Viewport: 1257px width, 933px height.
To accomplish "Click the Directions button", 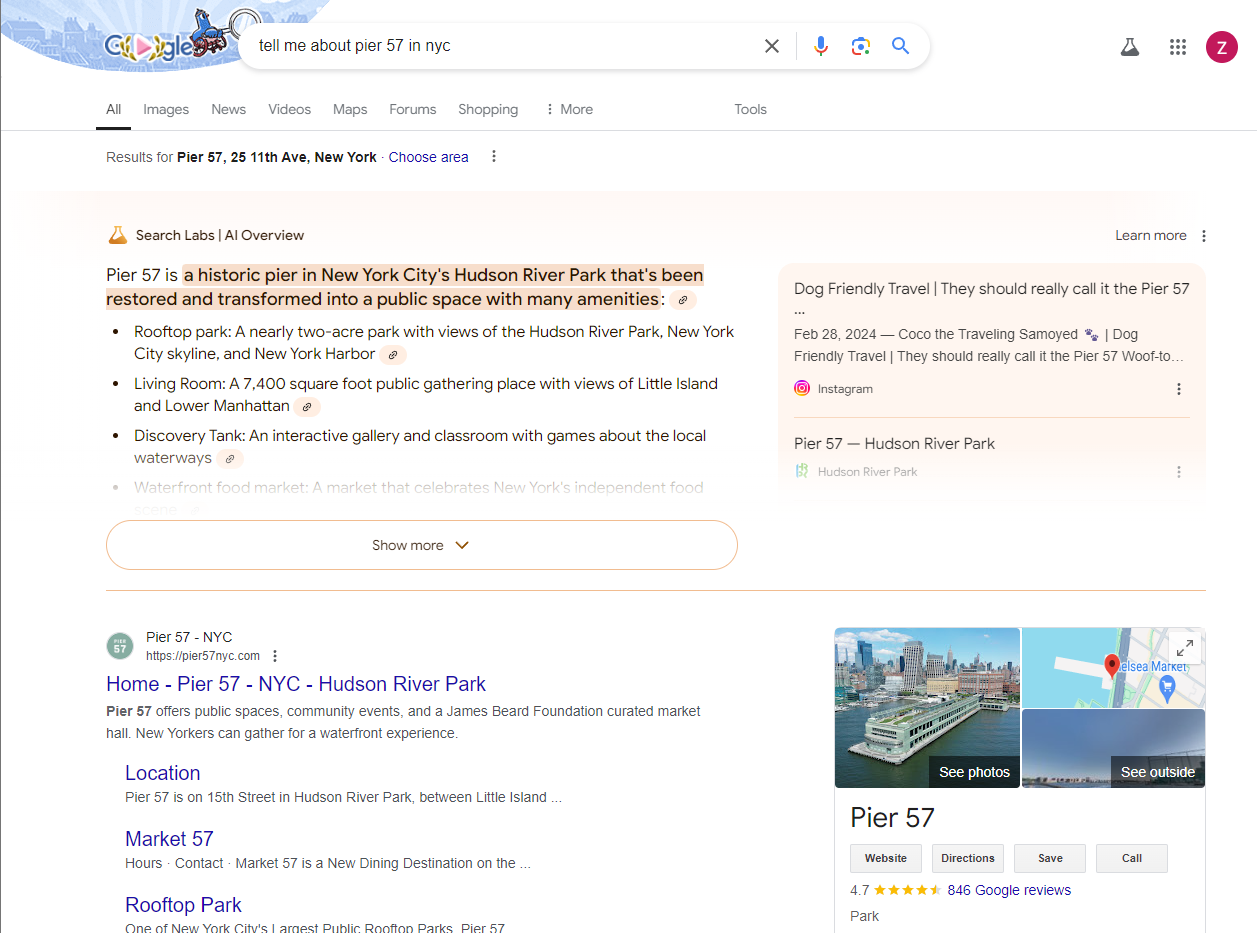I will [x=968, y=858].
